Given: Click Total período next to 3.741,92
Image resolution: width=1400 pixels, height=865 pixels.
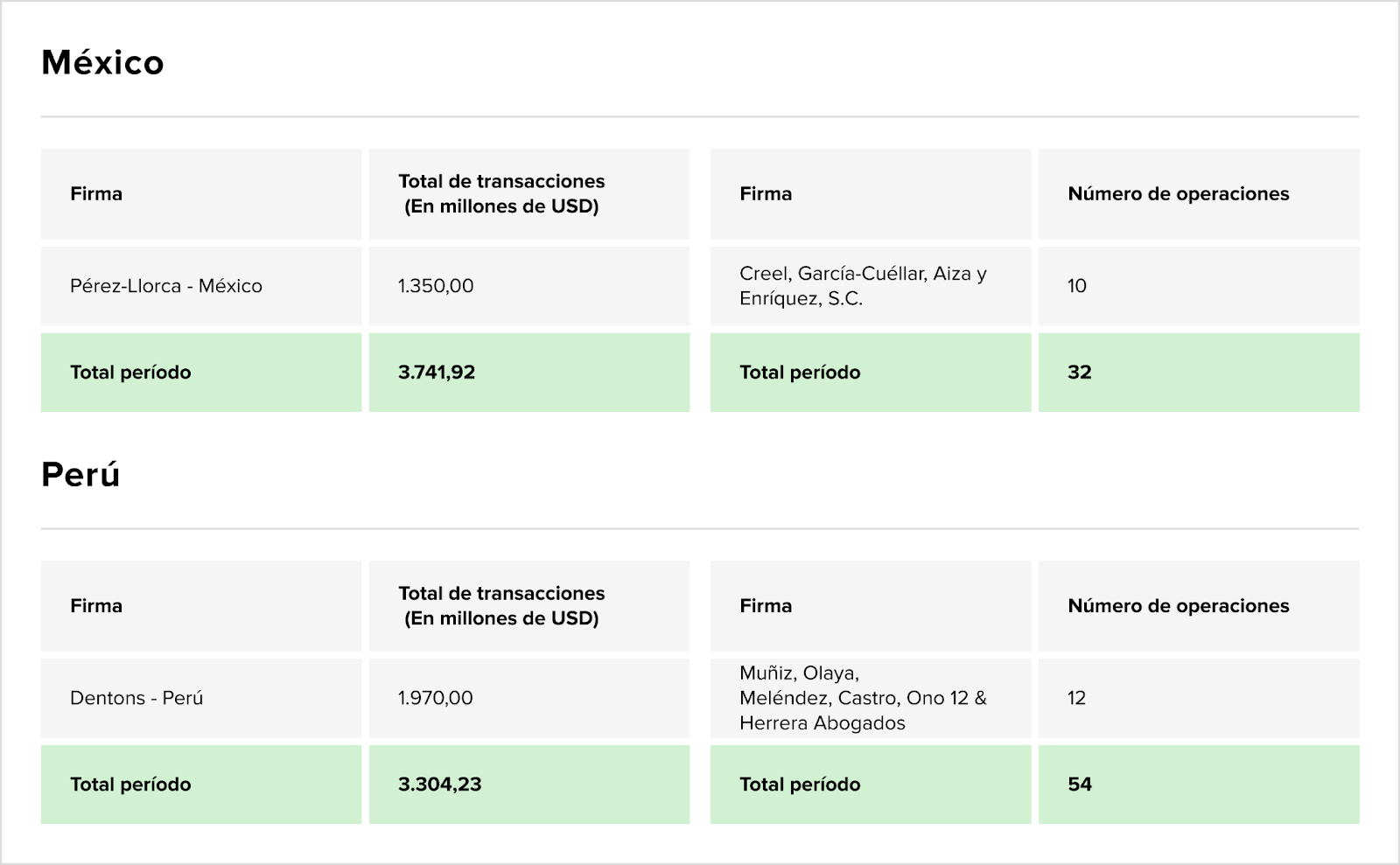Looking at the screenshot, I should 201,373.
